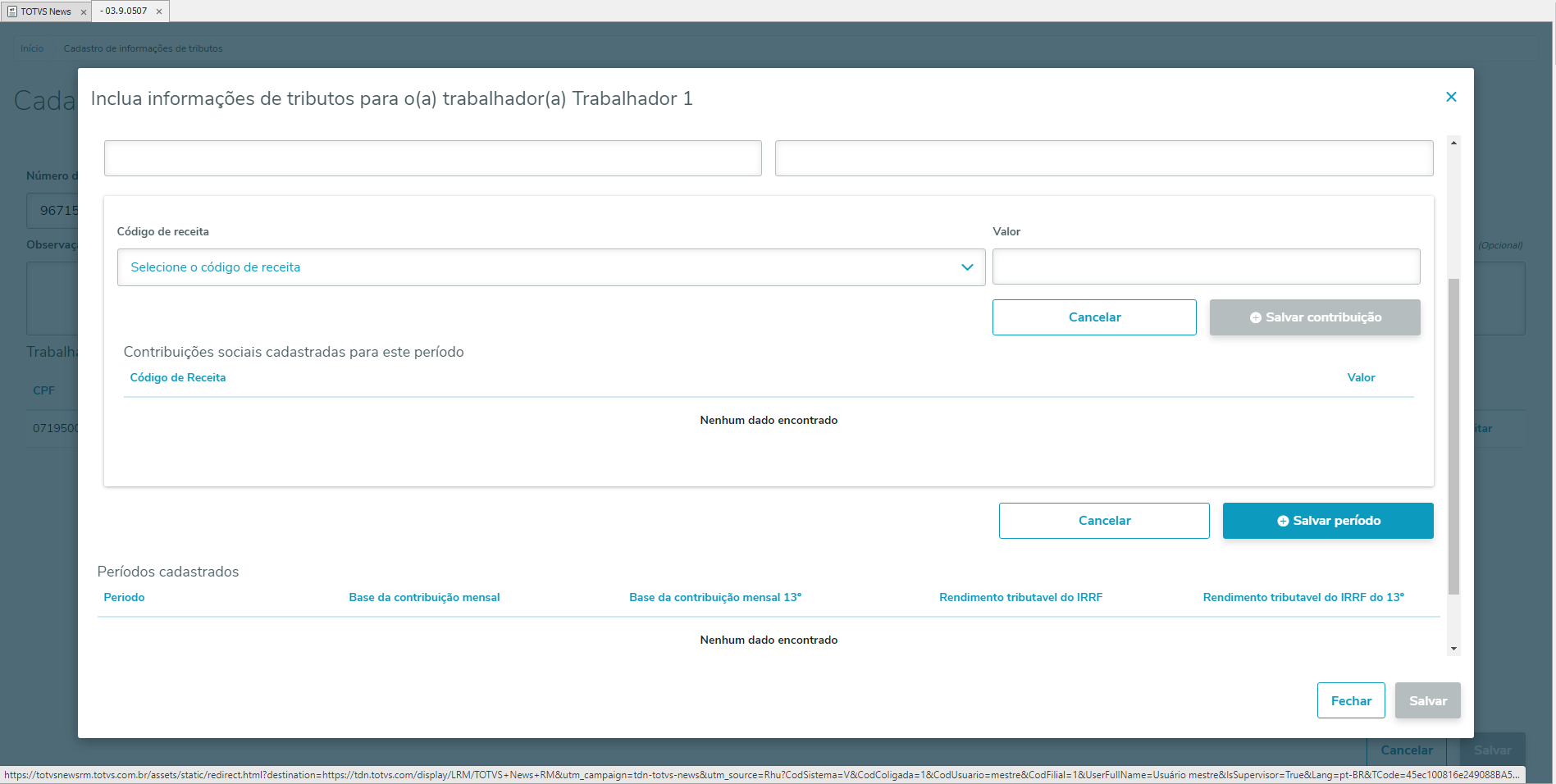
Task: Click Salvar período button
Action: pos(1328,521)
